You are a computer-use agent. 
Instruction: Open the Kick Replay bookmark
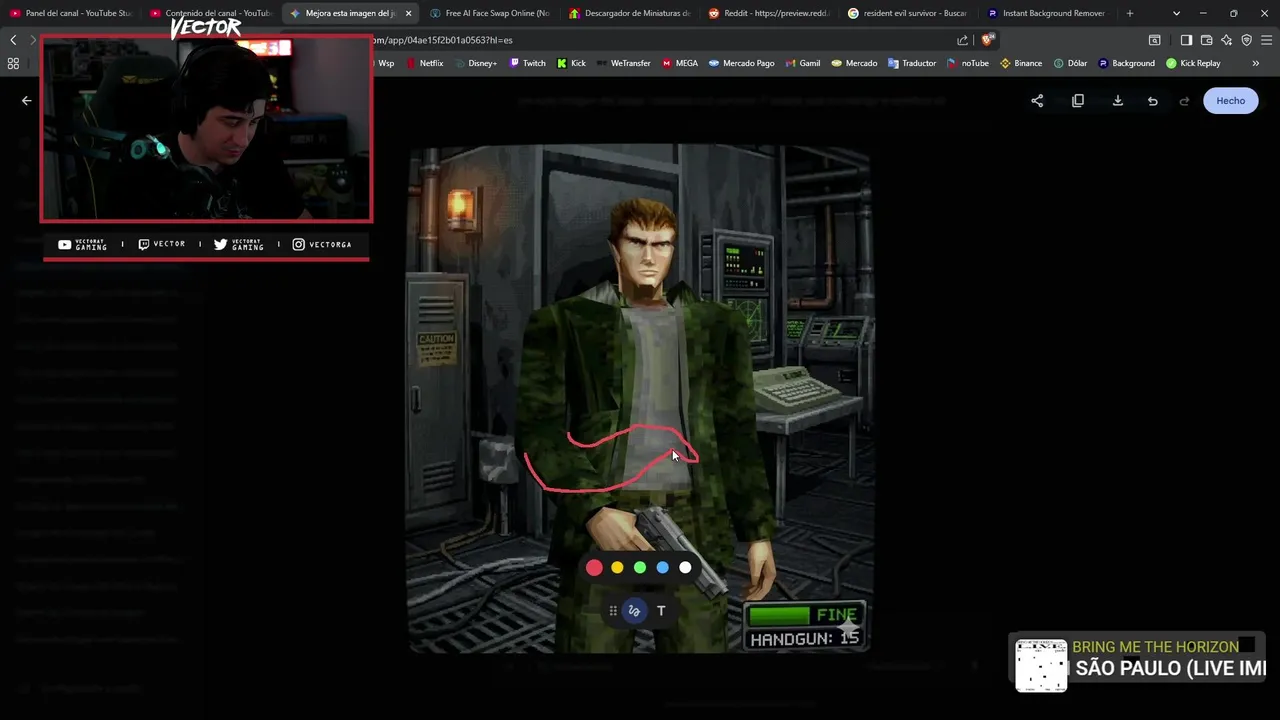(1193, 63)
